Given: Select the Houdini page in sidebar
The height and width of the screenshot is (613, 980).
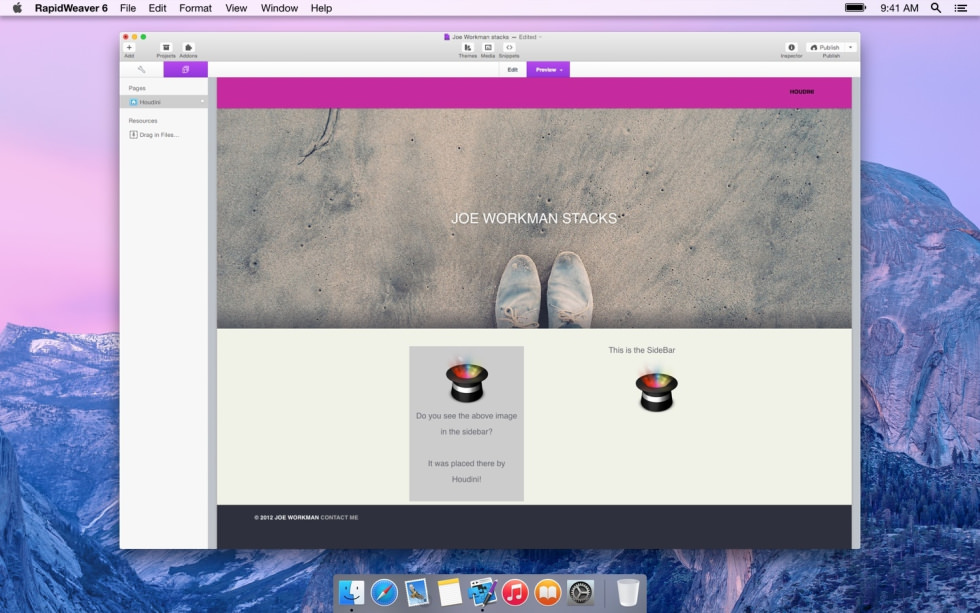Looking at the screenshot, I should (164, 102).
